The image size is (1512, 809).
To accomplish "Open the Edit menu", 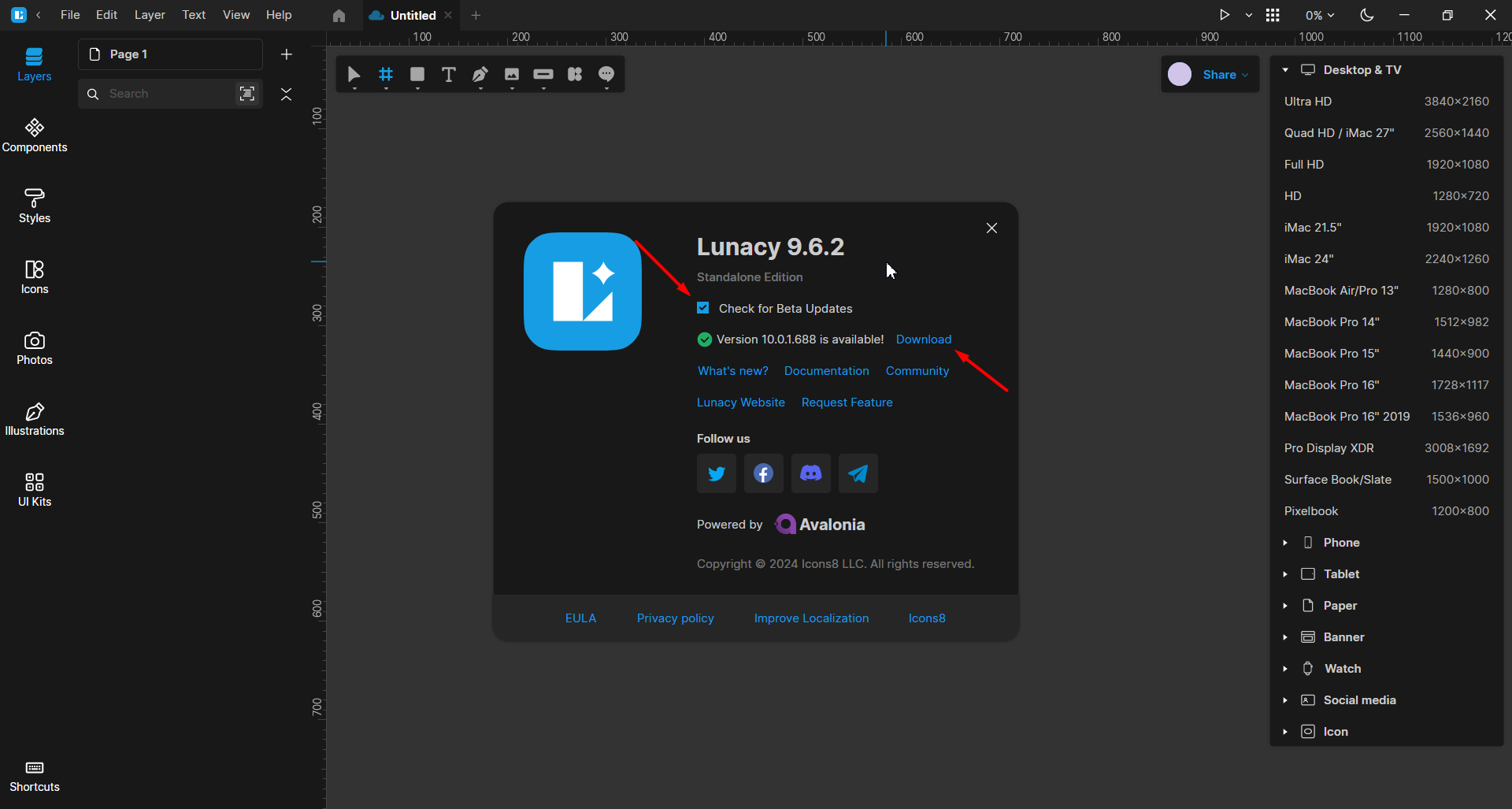I will click(x=106, y=15).
